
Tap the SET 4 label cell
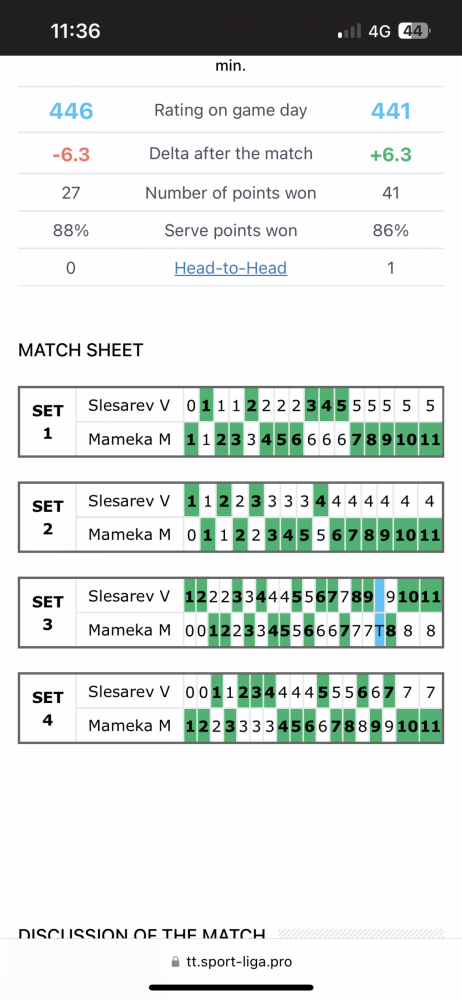[x=48, y=709]
